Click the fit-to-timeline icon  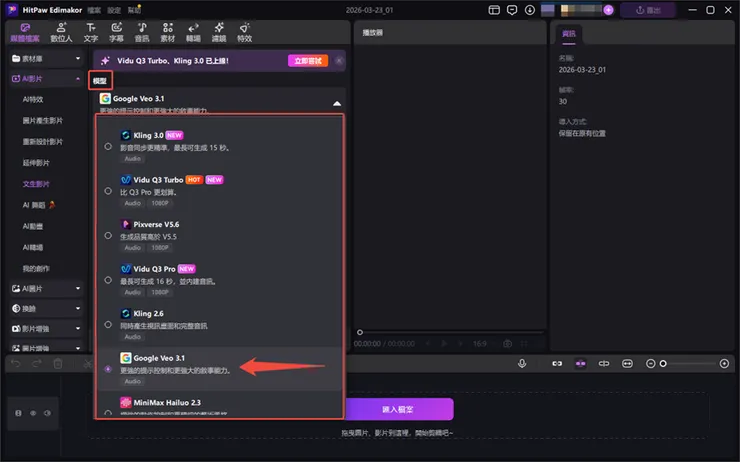(627, 363)
